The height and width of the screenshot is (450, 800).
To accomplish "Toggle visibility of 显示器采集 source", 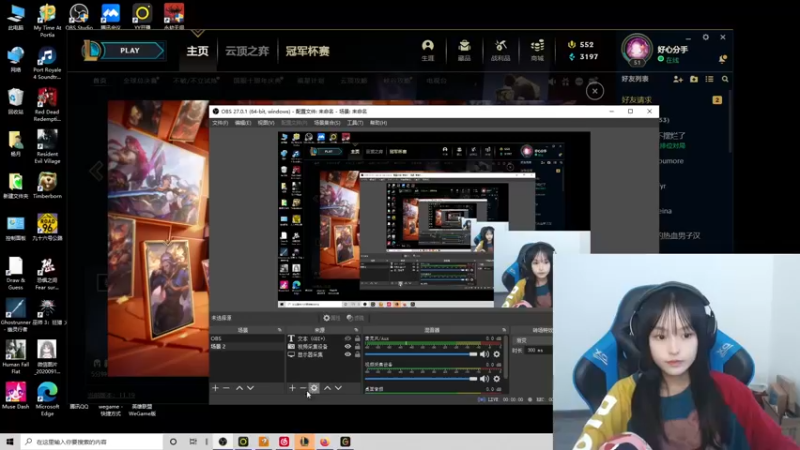I will coord(348,354).
